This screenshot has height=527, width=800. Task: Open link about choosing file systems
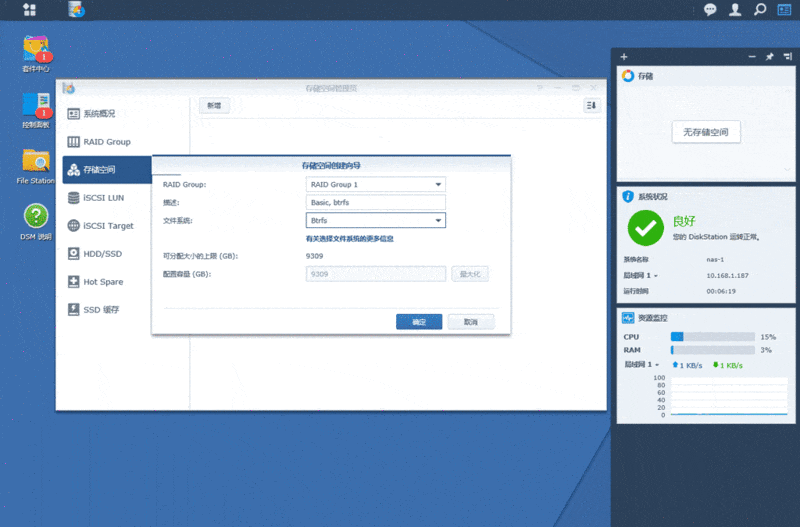pyautogui.click(x=349, y=239)
